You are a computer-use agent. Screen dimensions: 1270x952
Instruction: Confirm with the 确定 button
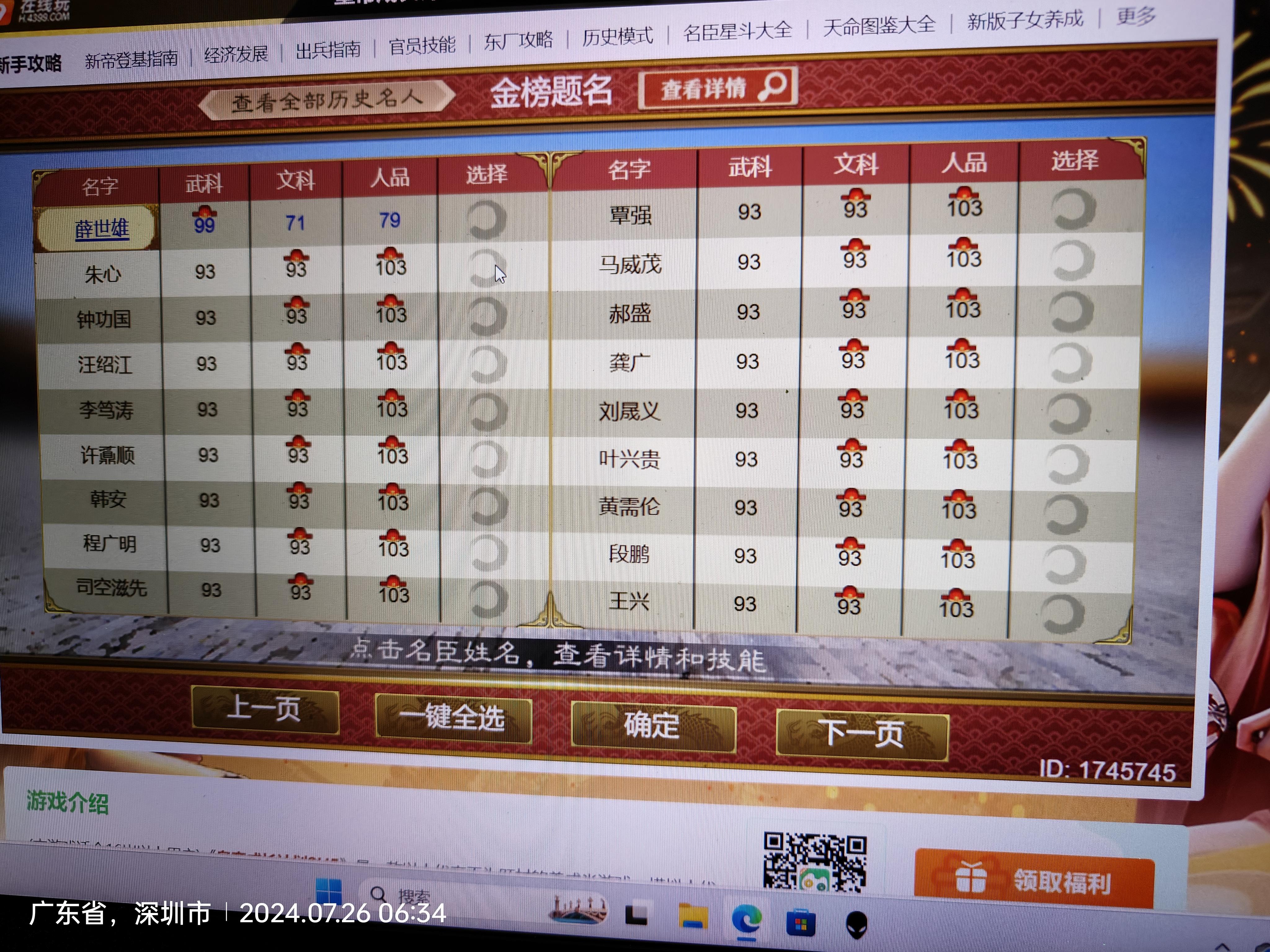pos(653,726)
